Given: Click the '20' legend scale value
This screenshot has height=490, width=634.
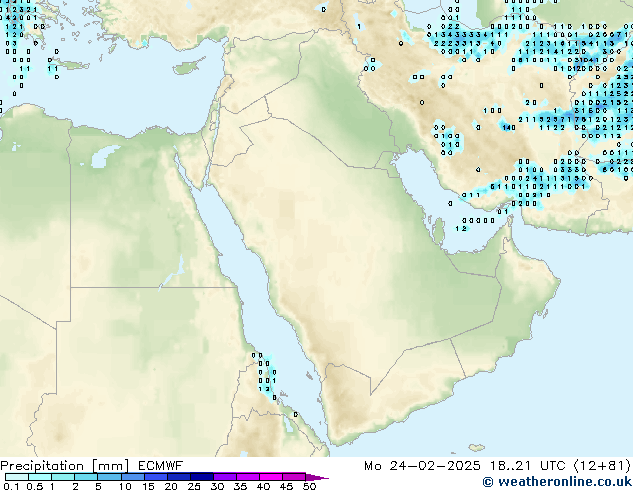Looking at the screenshot, I should click(x=171, y=486).
